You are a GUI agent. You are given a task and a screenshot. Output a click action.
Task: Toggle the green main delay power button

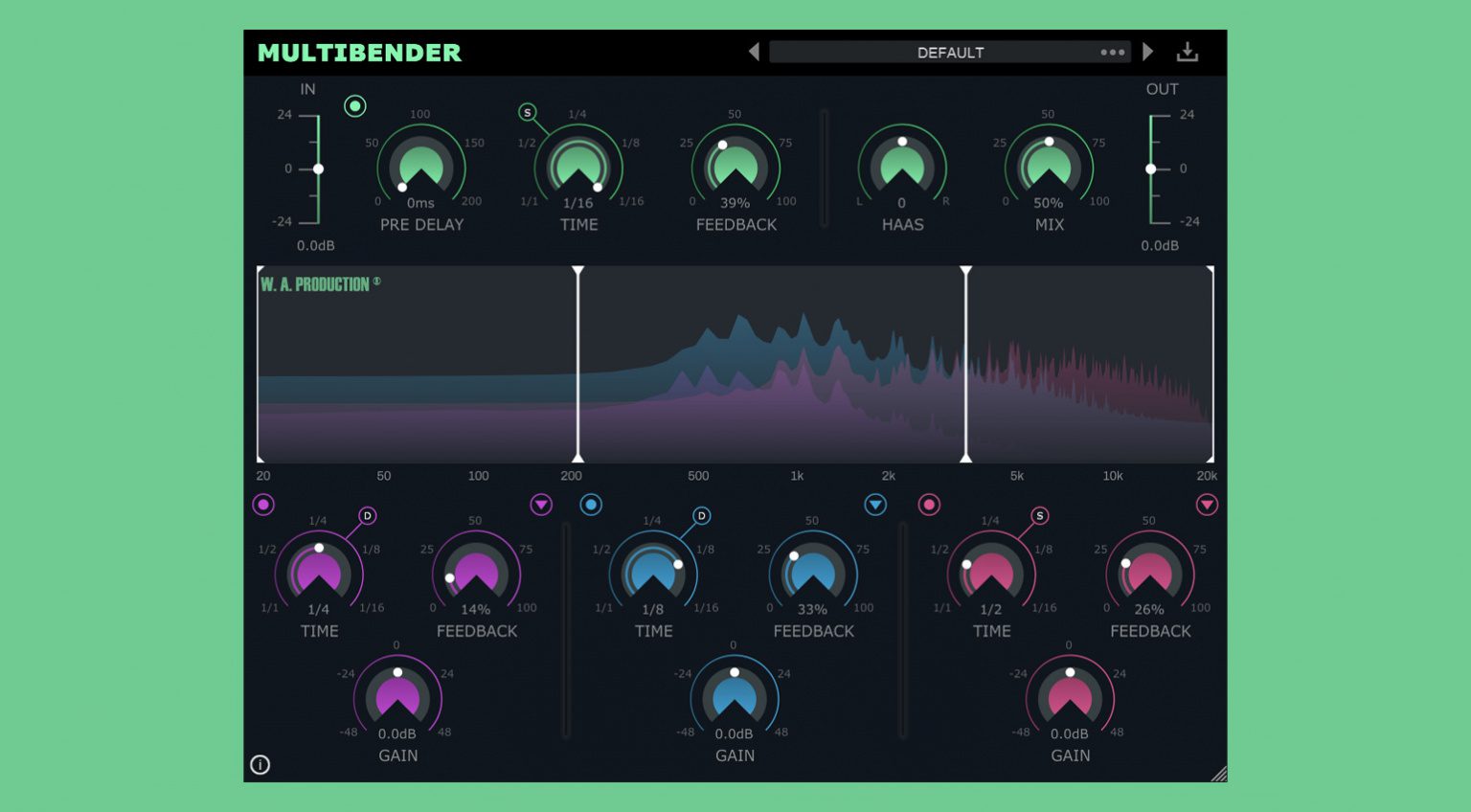355,106
